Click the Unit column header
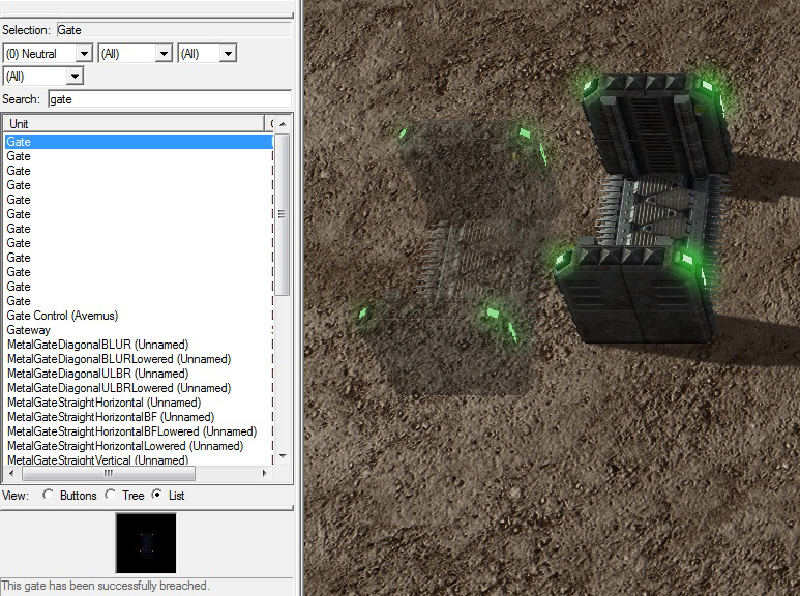This screenshot has width=800, height=596. [x=134, y=123]
